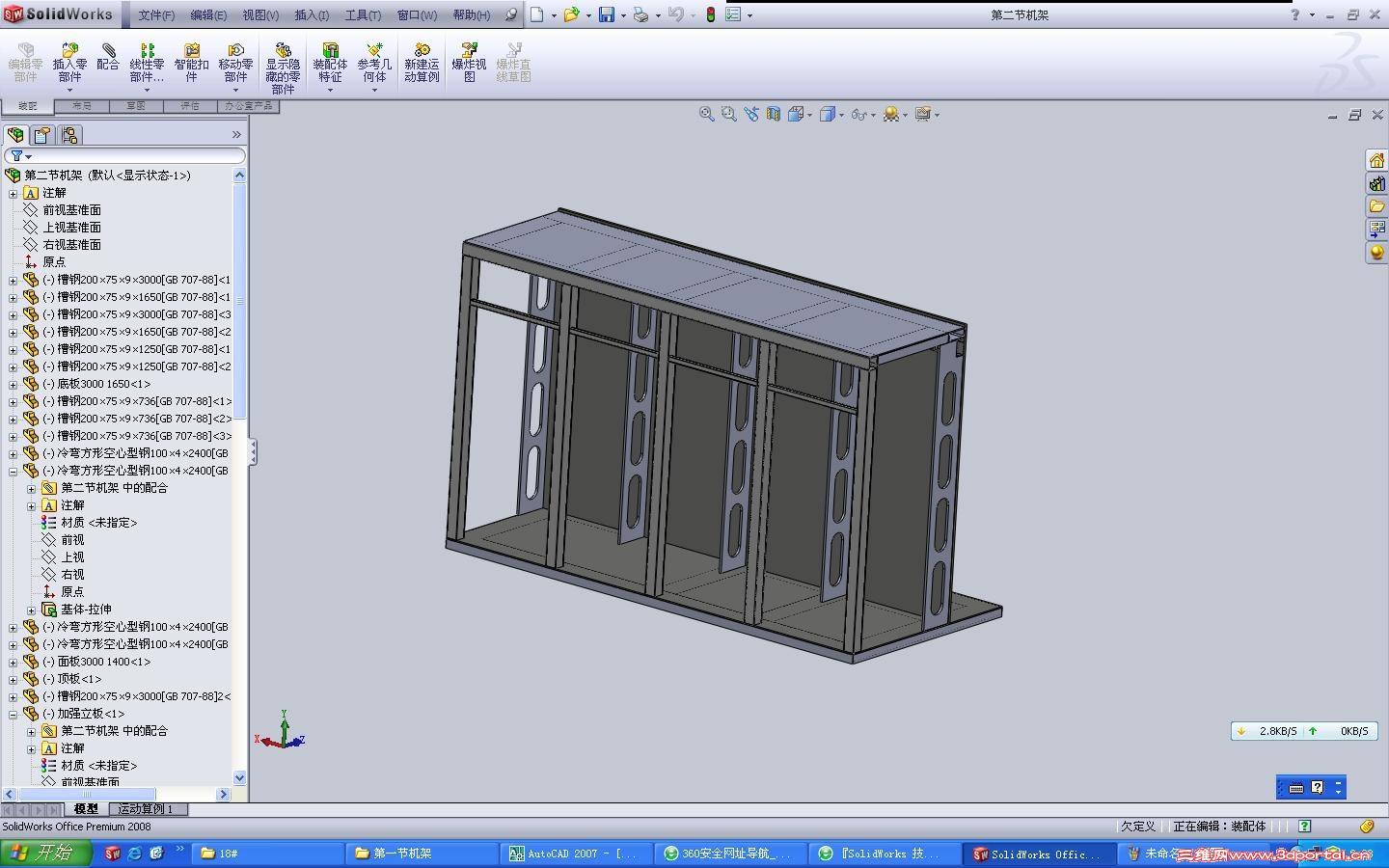The height and width of the screenshot is (868, 1389).
Task: Switch to the ConfigurationManager tab
Action: point(69,135)
